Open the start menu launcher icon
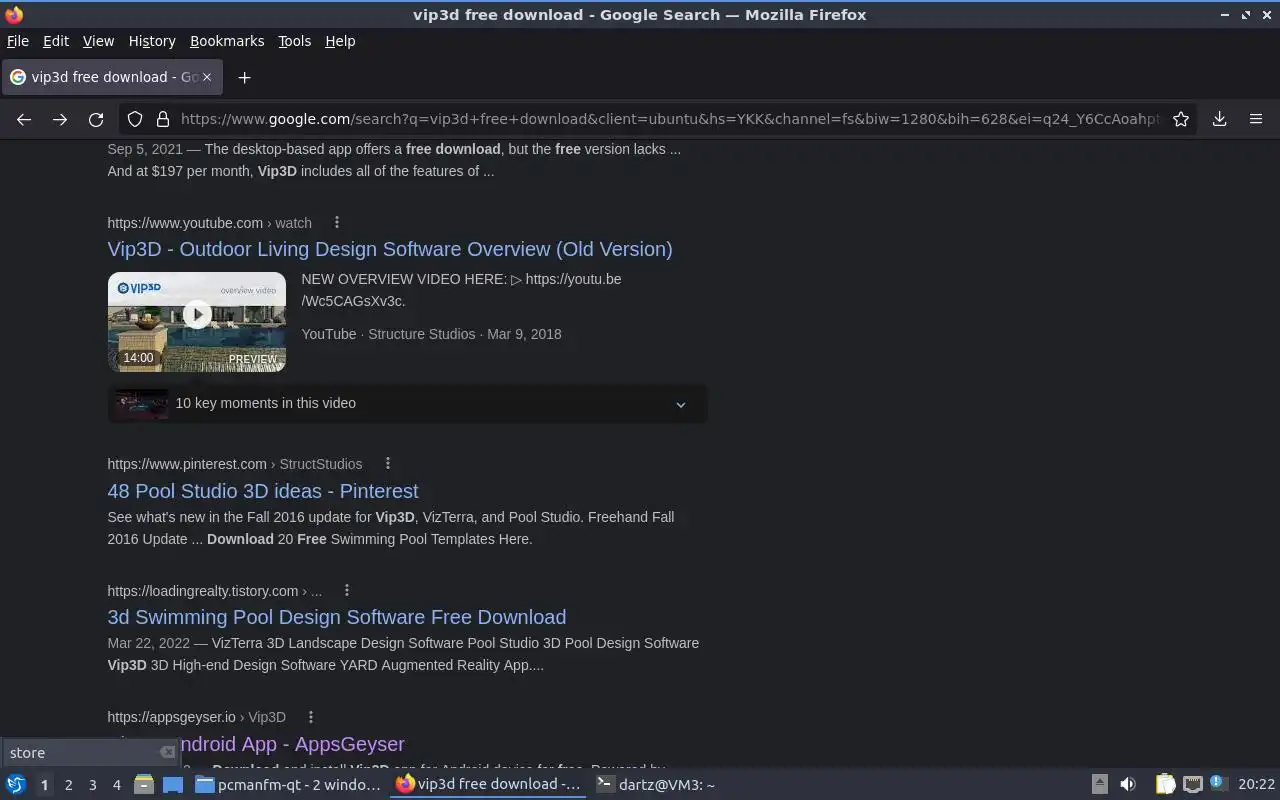1280x800 pixels. 16,784
